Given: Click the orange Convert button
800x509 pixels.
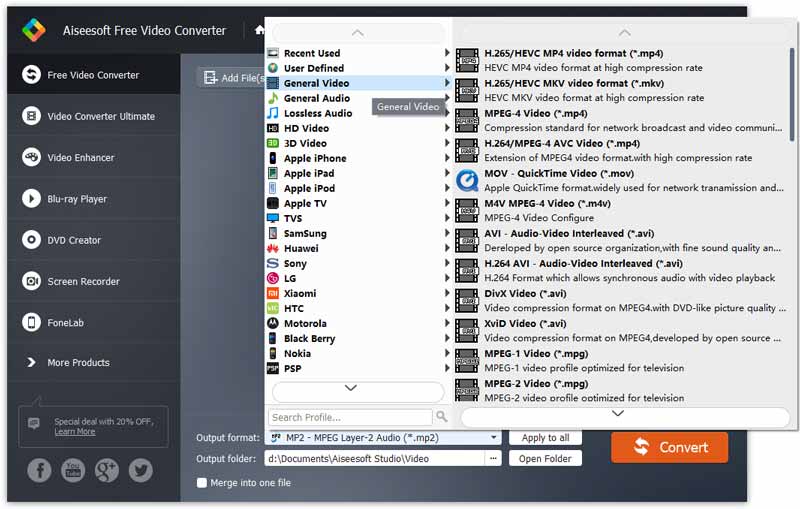Looking at the screenshot, I should click(x=669, y=447).
